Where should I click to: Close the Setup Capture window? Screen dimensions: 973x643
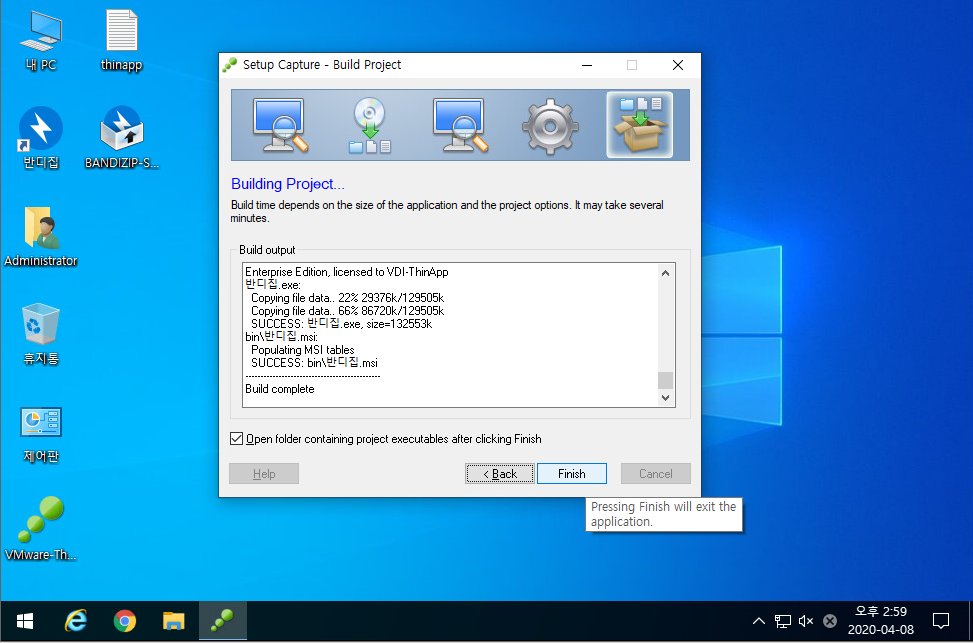pos(678,65)
